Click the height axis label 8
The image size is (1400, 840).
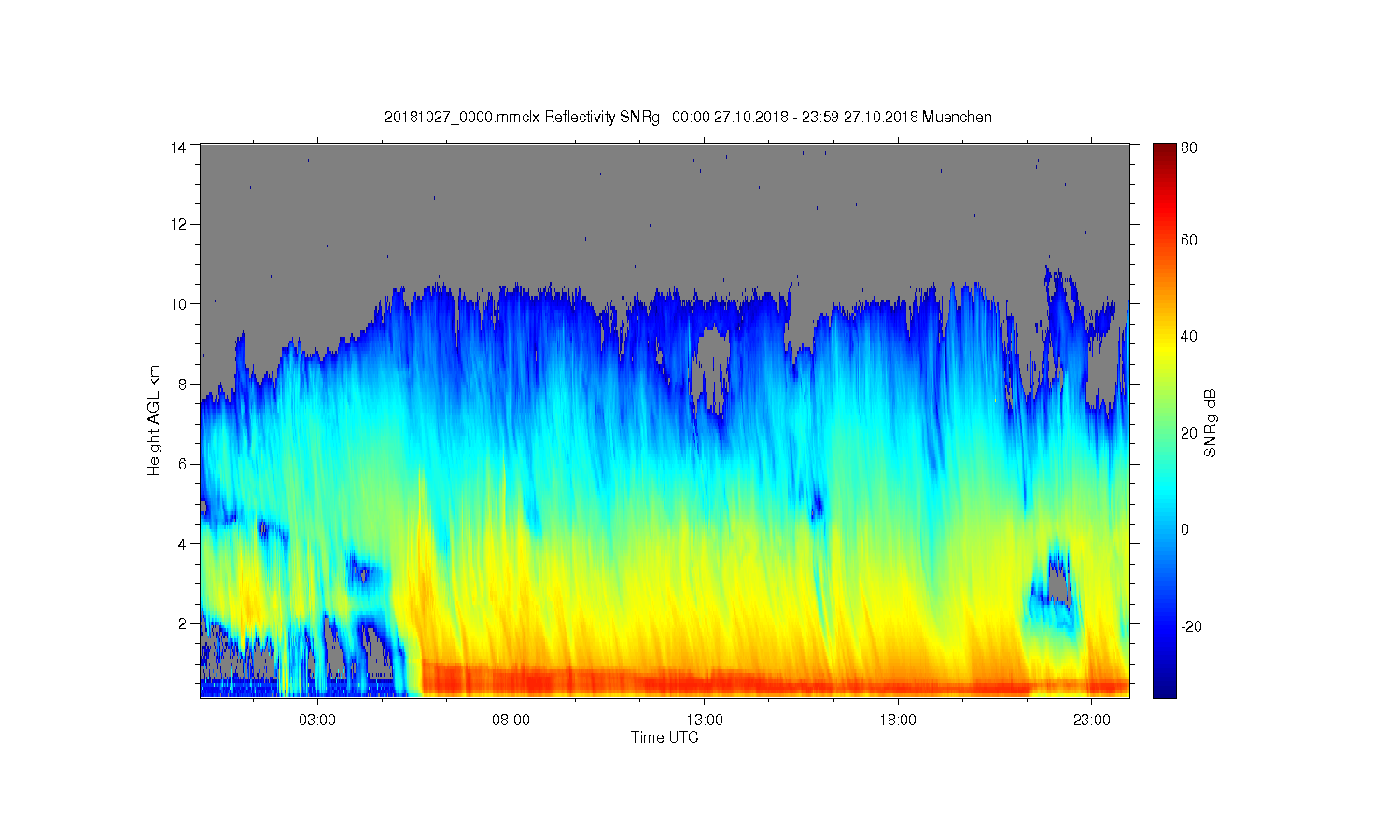[x=182, y=384]
